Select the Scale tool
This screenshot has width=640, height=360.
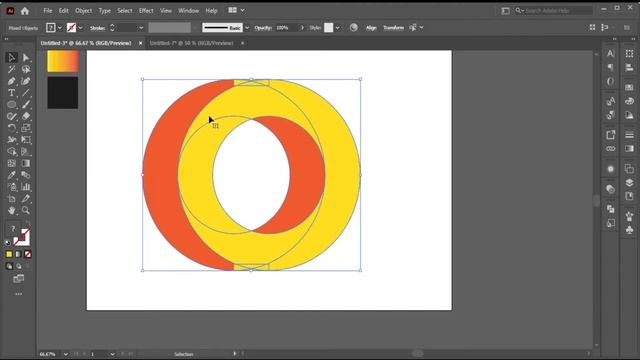point(26,128)
